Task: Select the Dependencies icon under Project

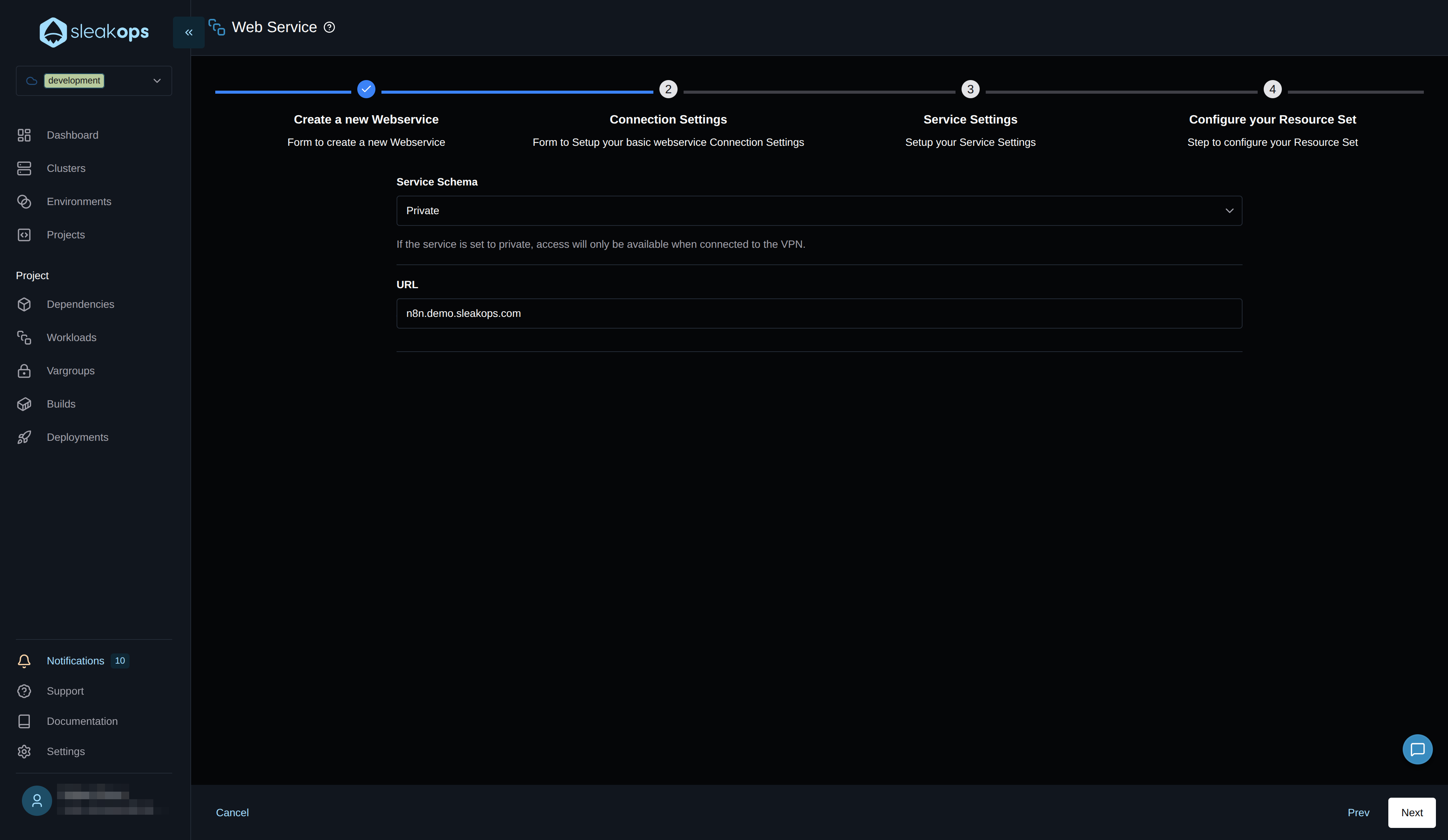Action: tap(23, 304)
